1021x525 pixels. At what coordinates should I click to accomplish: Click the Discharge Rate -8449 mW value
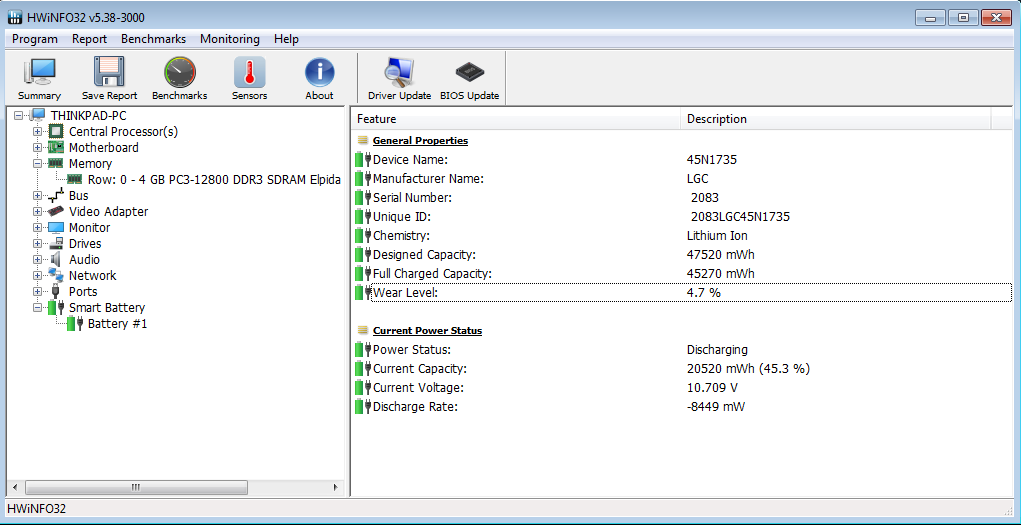tap(716, 407)
